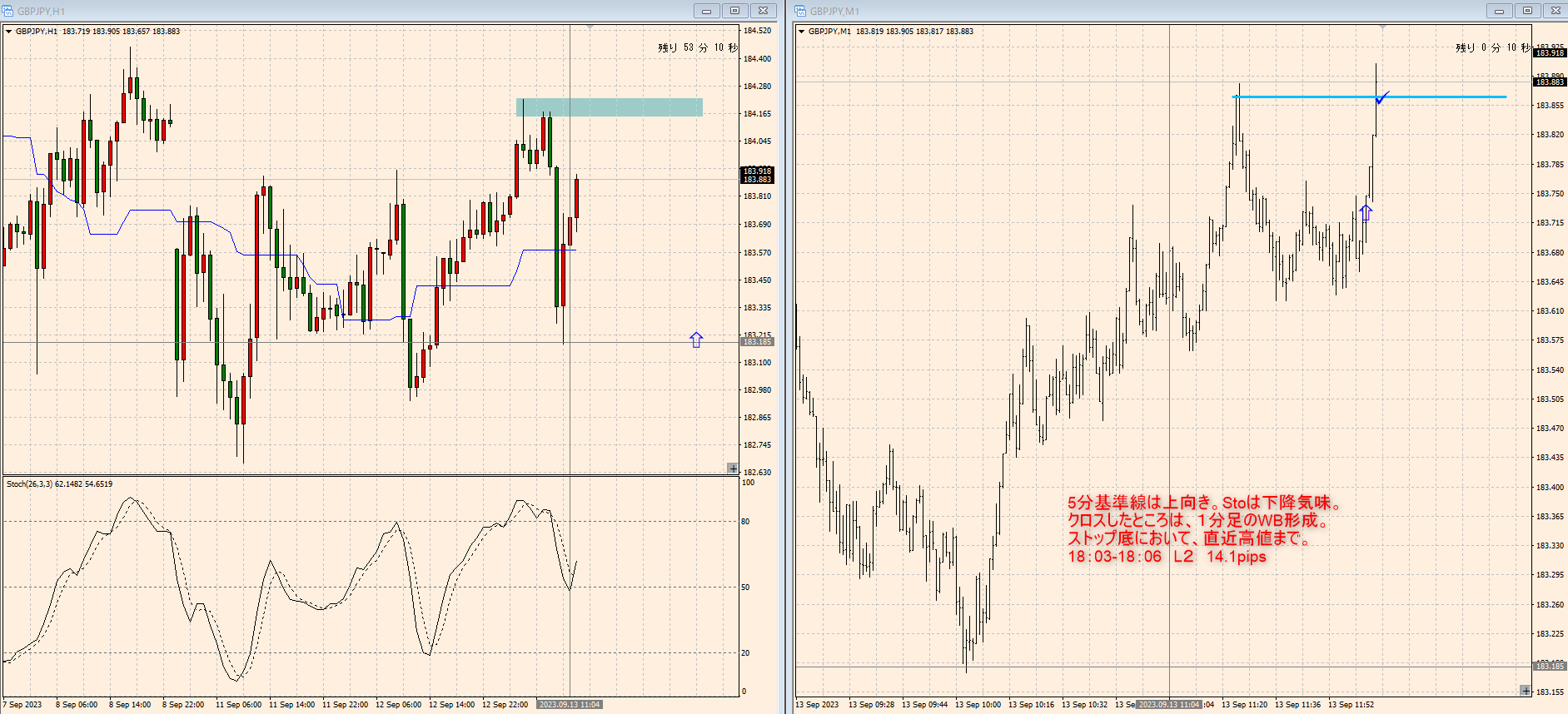
Task: Open the triangle menu beside the GBPJPY,H1 label
Action: pyautogui.click(x=9, y=32)
